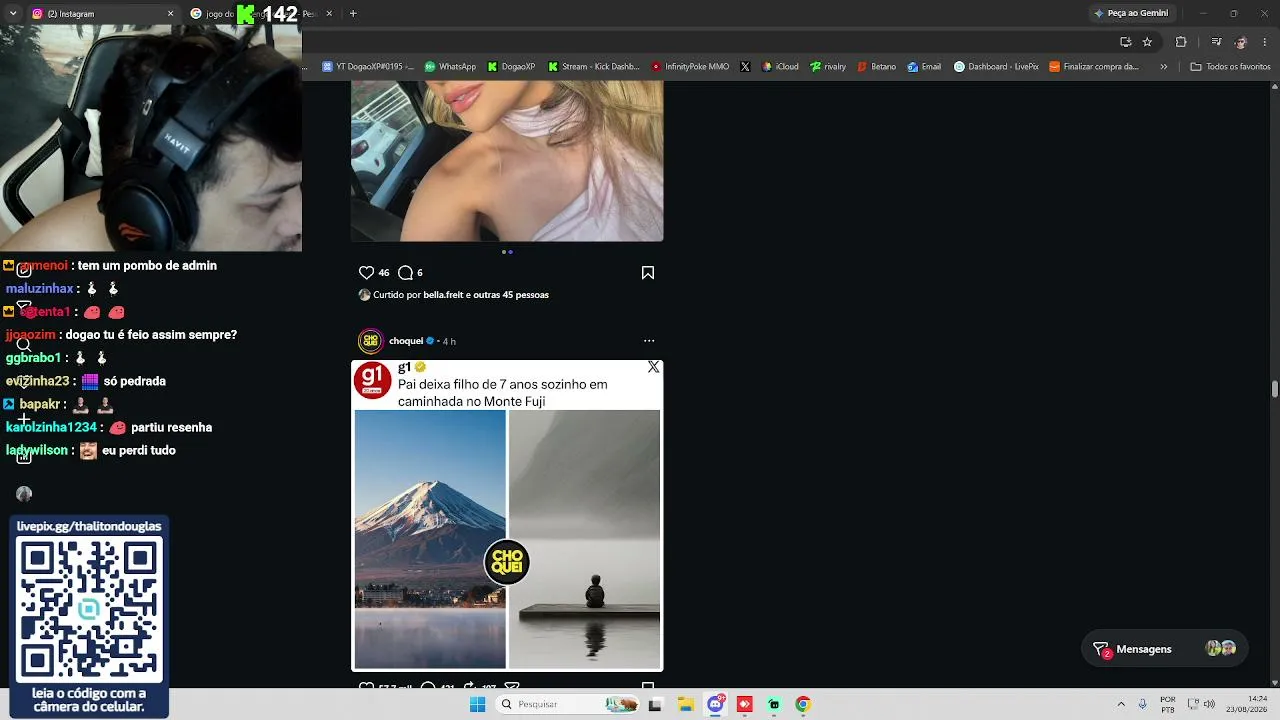Click the Windows taskbar search box
The image size is (1280, 720).
[568, 704]
